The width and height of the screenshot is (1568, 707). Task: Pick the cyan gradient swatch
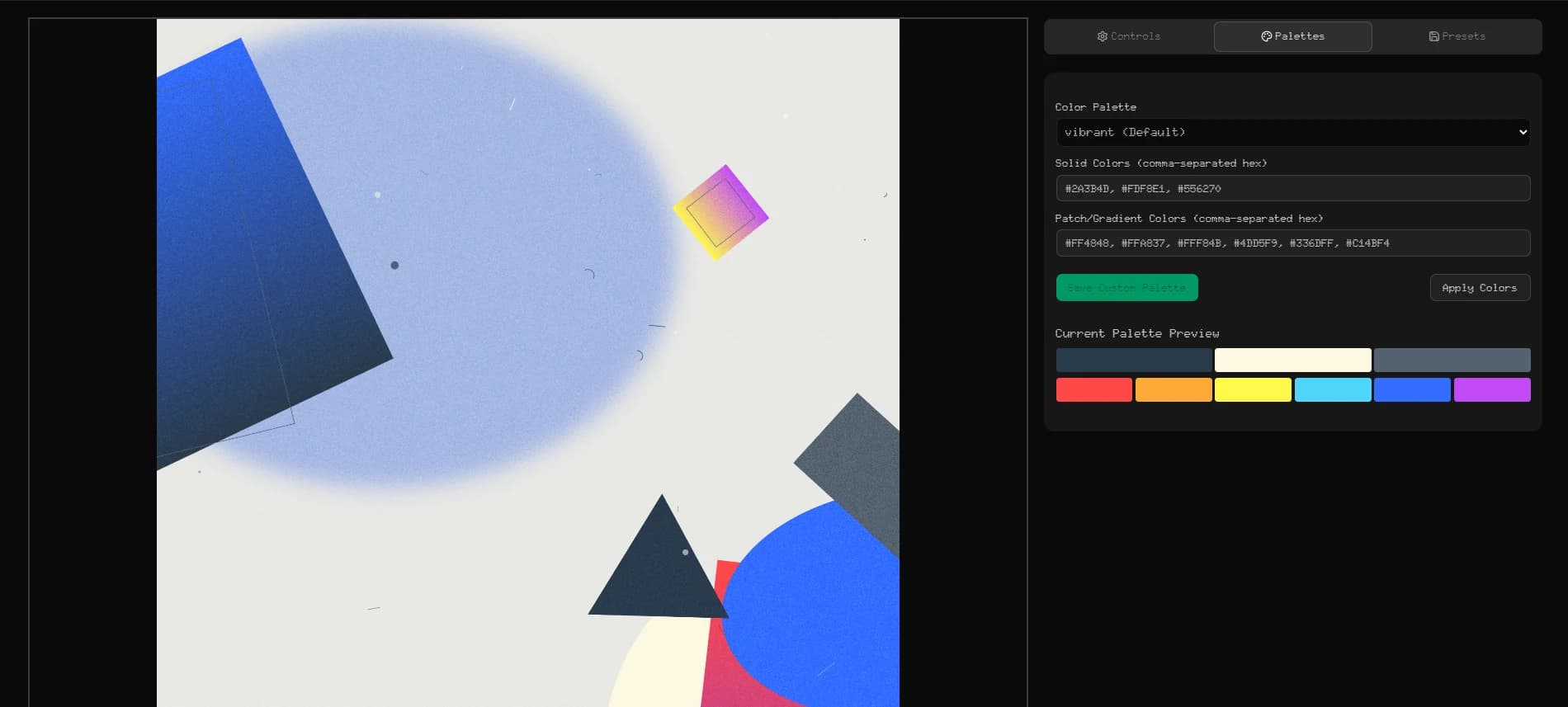(x=1333, y=389)
